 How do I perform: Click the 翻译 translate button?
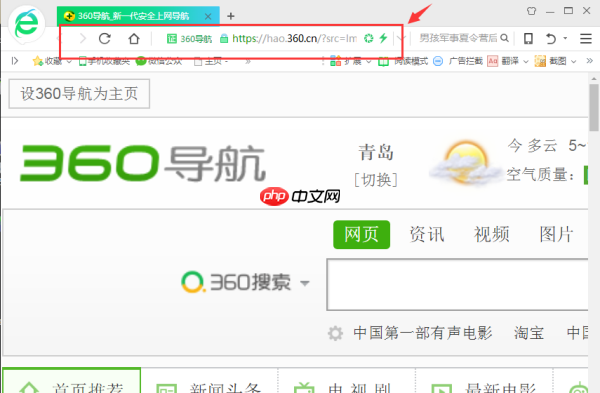point(503,61)
